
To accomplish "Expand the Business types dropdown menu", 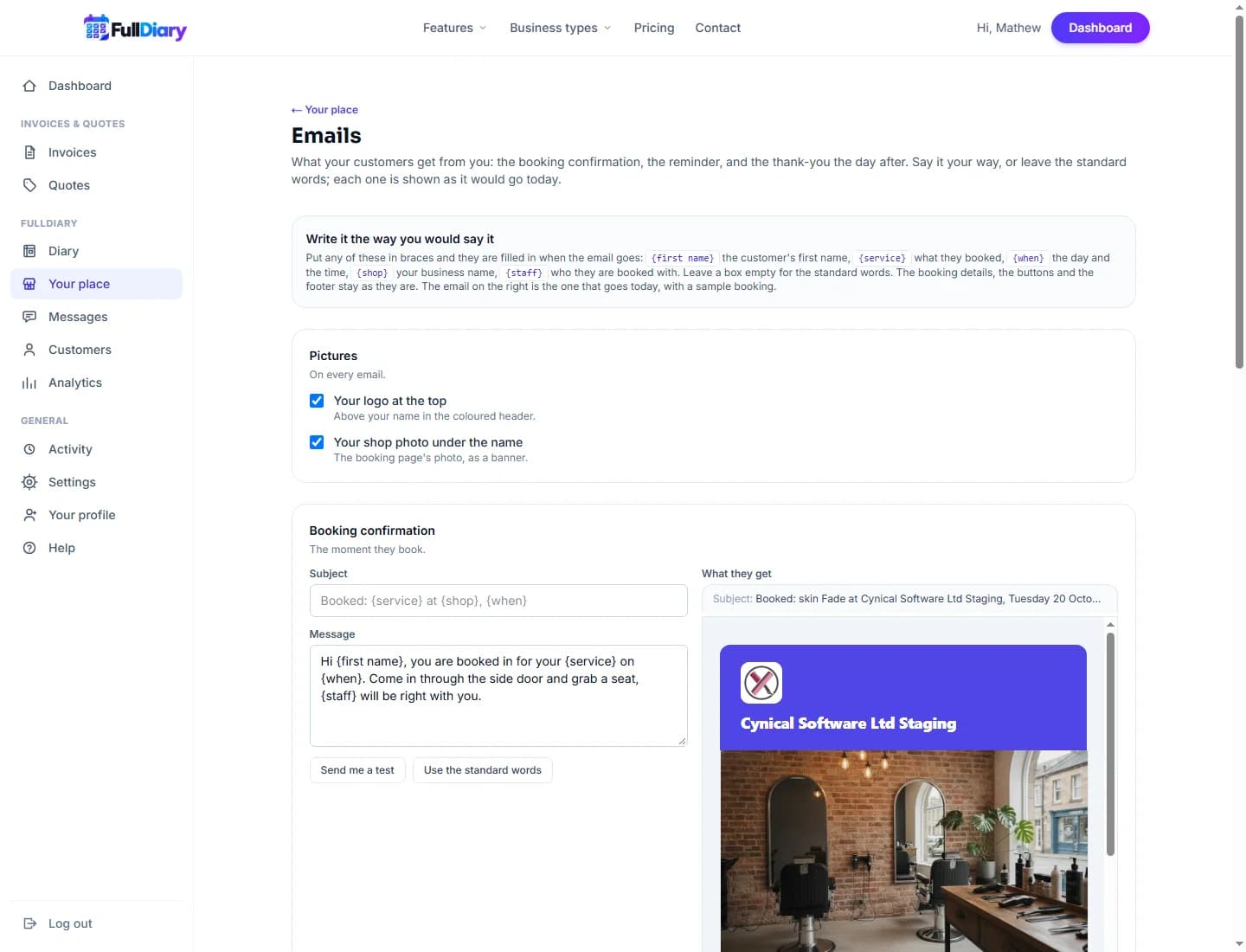I will coord(561,28).
